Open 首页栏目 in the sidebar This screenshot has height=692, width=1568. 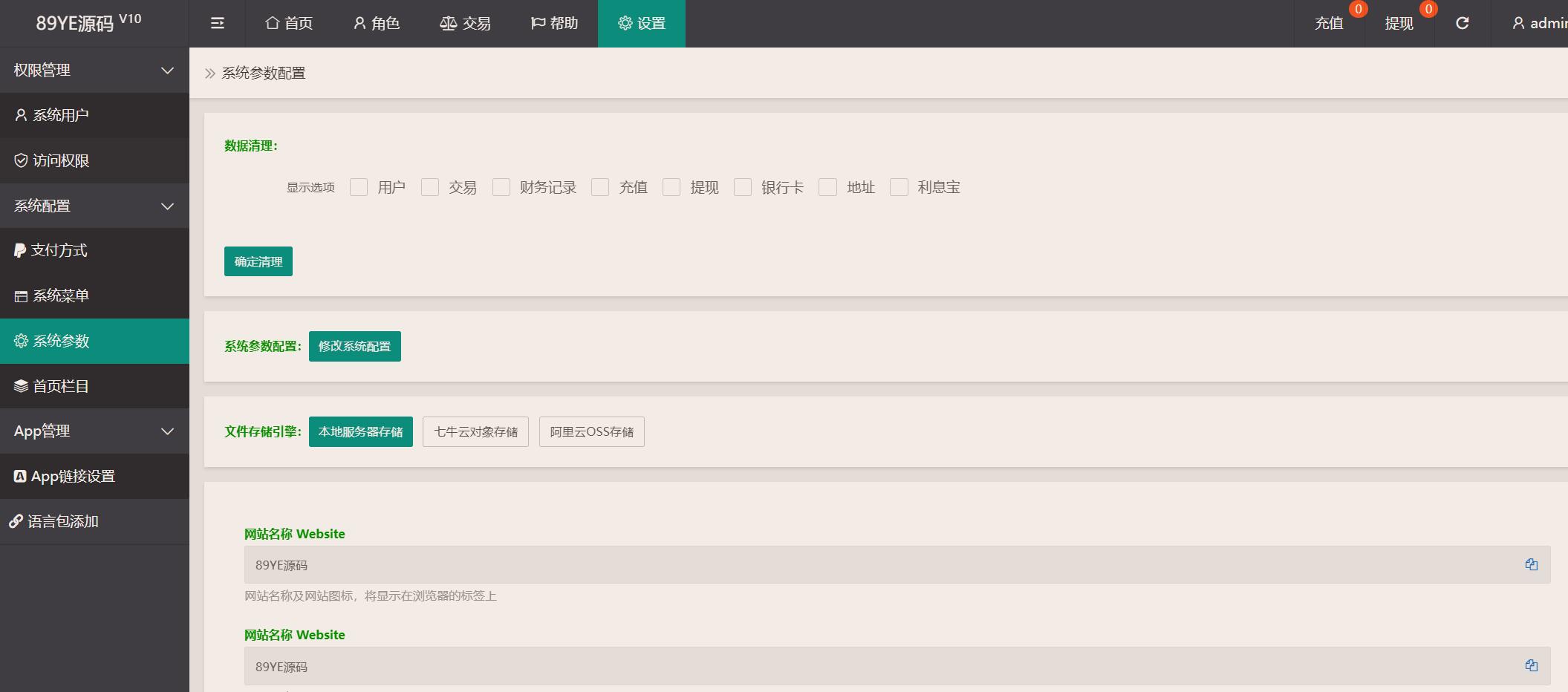[x=94, y=386]
